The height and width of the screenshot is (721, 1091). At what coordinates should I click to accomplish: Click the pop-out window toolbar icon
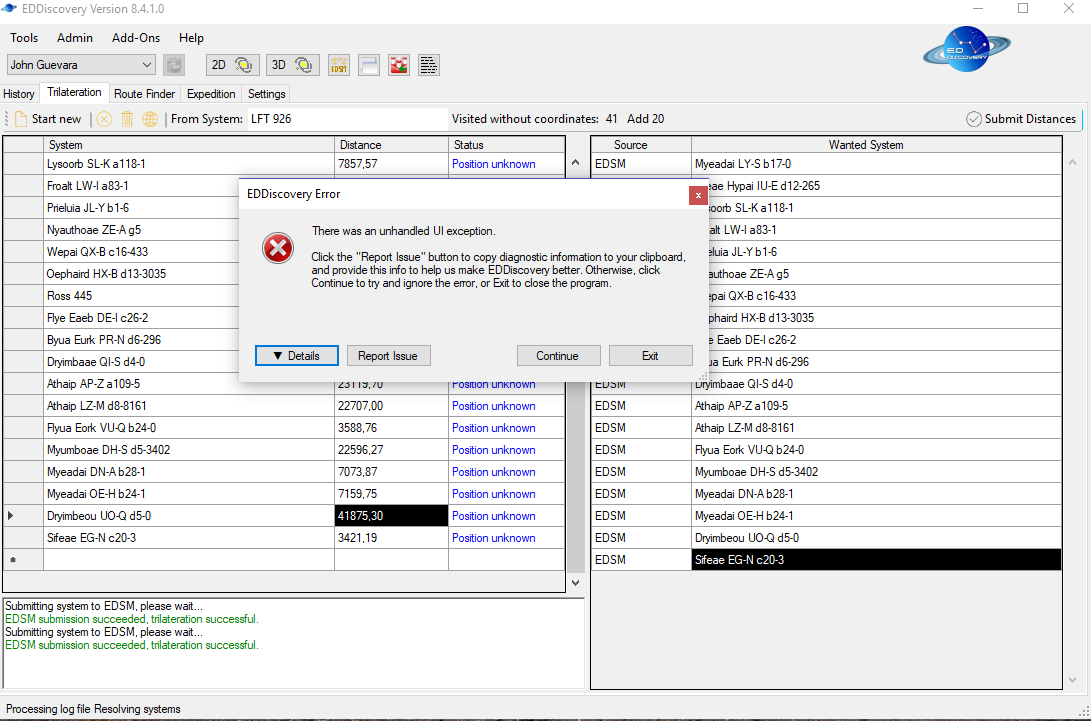[368, 64]
